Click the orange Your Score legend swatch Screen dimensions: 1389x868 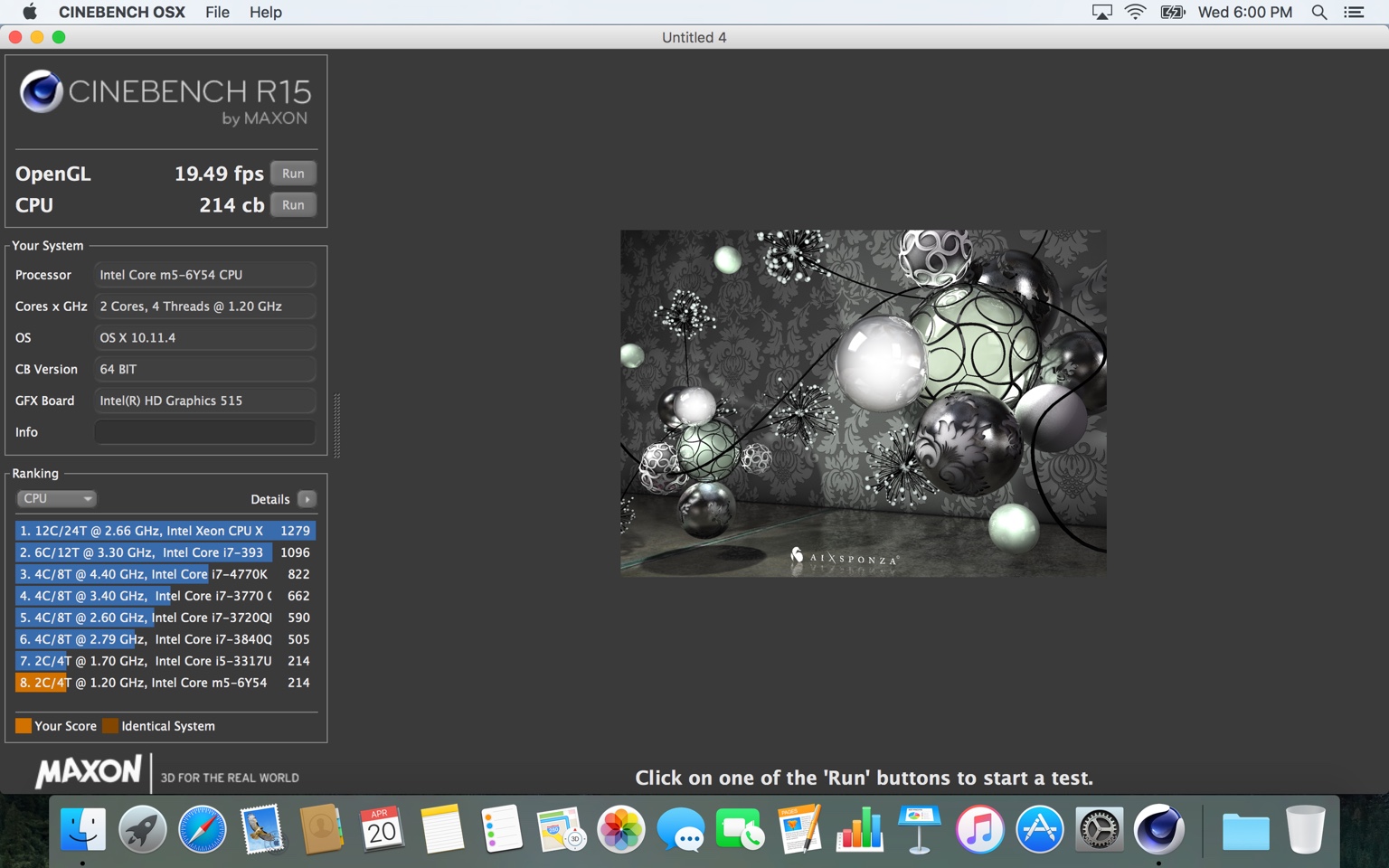click(x=24, y=726)
